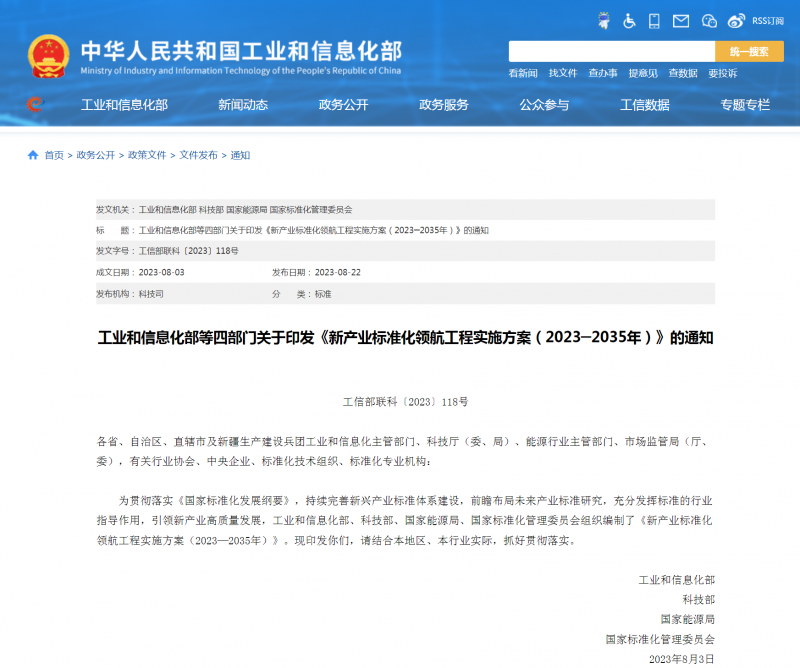Click the centered document number under headline

coord(406,402)
